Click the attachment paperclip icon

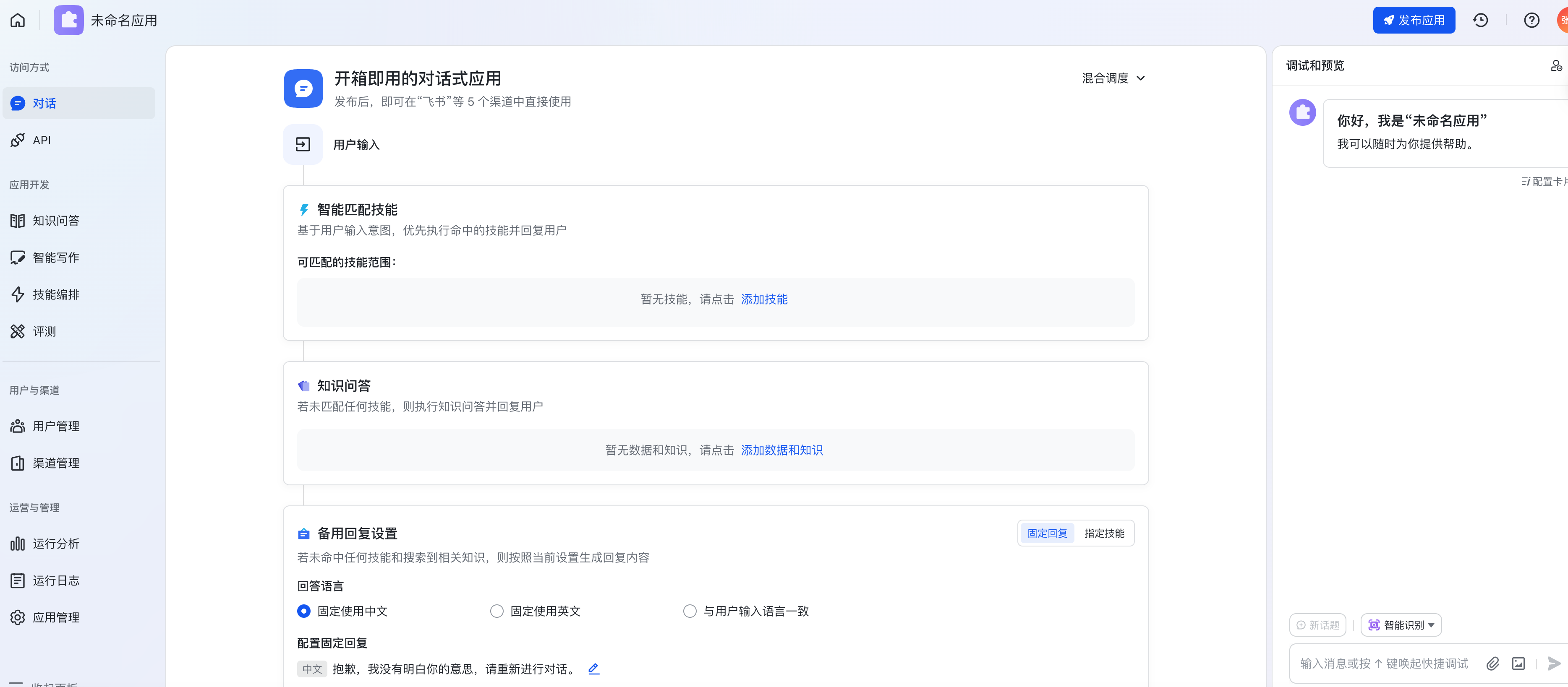click(x=1492, y=663)
